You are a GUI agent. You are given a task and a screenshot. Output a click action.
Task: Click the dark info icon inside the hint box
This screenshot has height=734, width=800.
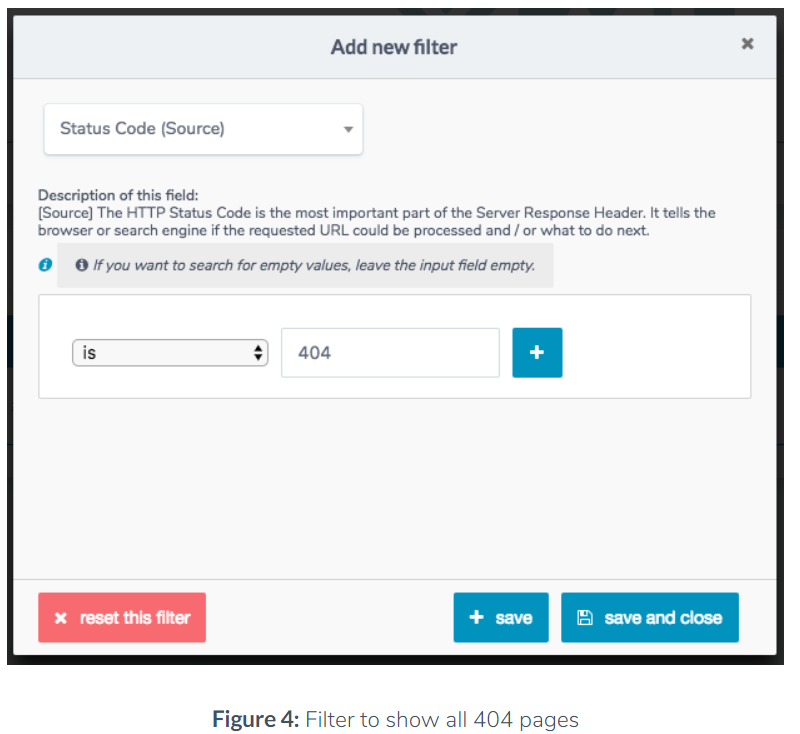82,265
